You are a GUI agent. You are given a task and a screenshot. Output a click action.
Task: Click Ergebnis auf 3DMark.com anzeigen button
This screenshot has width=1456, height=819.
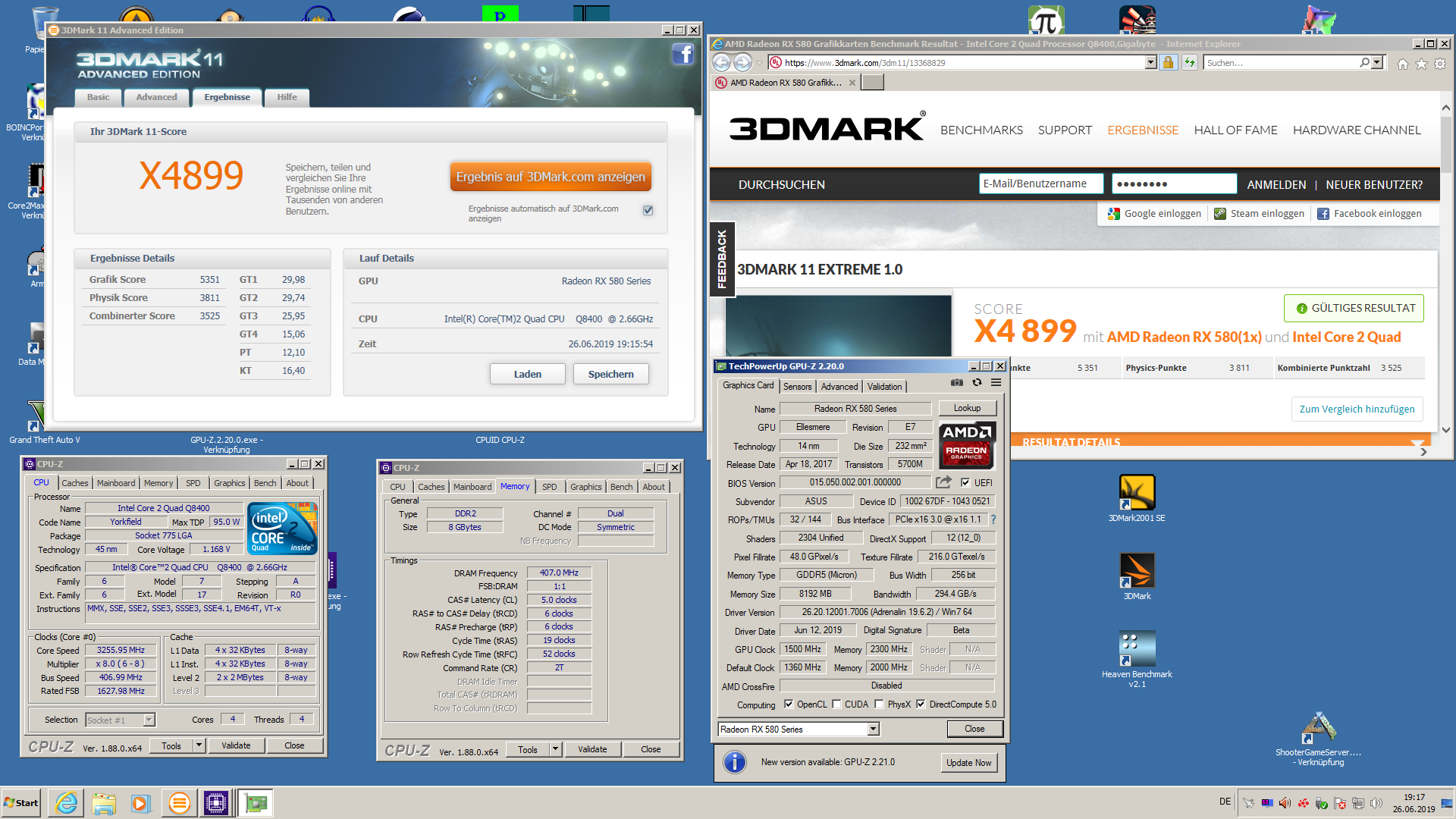click(551, 177)
